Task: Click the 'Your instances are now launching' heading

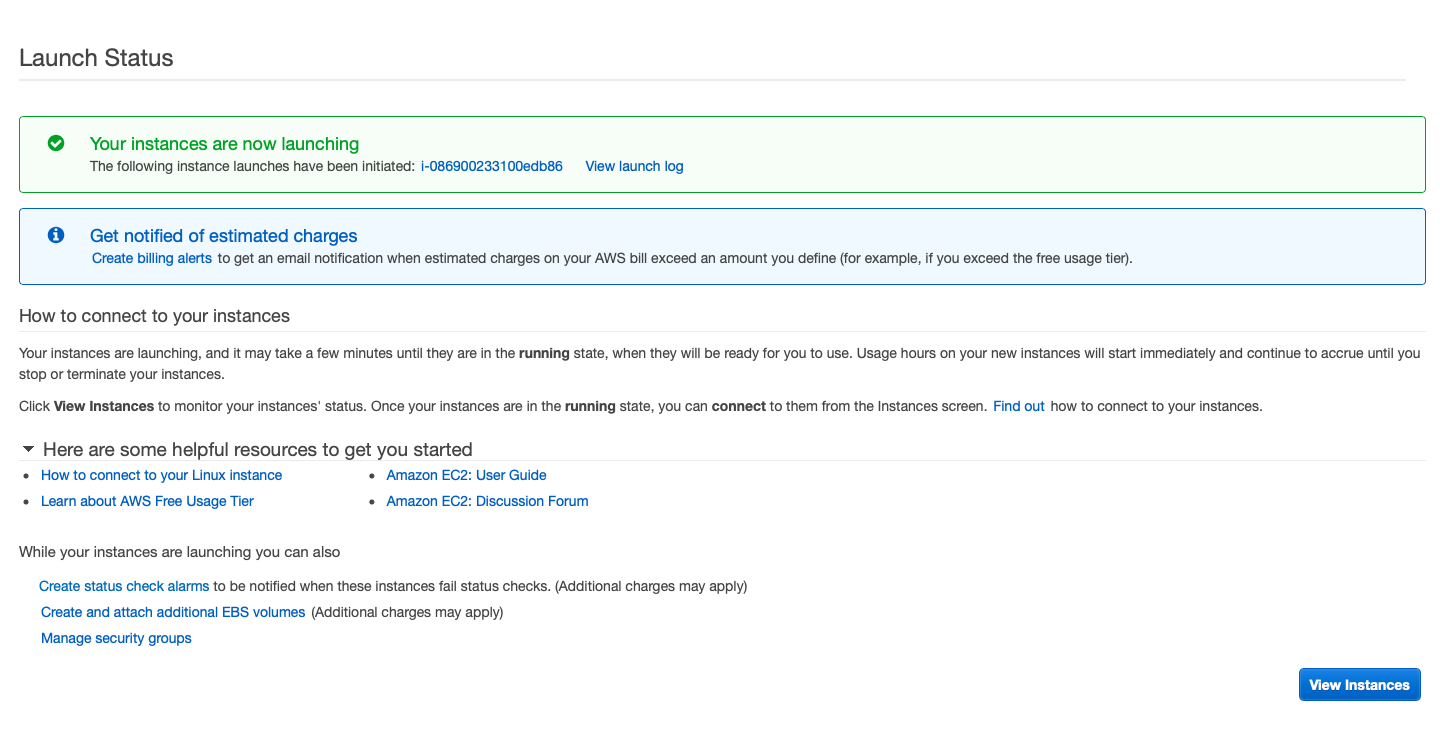Action: [224, 144]
